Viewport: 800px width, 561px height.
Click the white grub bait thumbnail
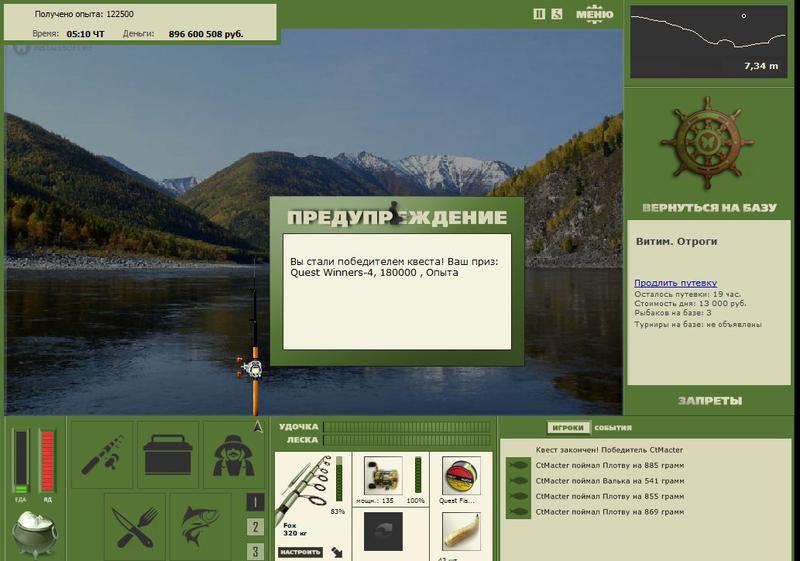[461, 531]
